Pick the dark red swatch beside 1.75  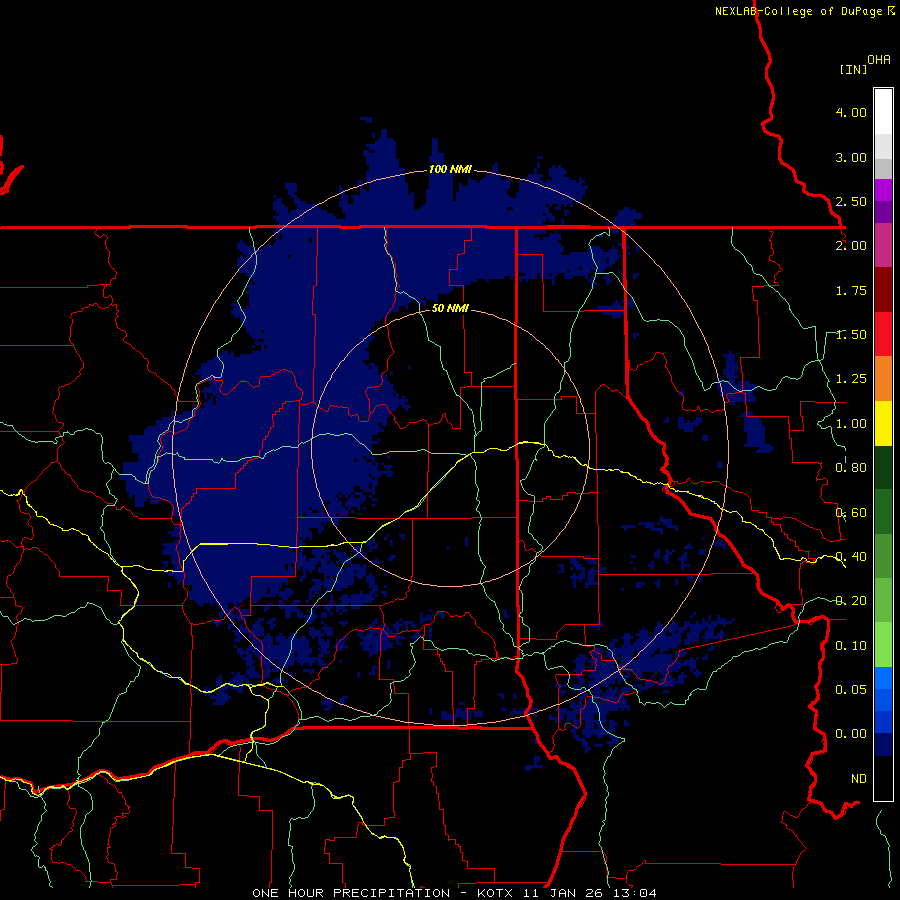[883, 290]
